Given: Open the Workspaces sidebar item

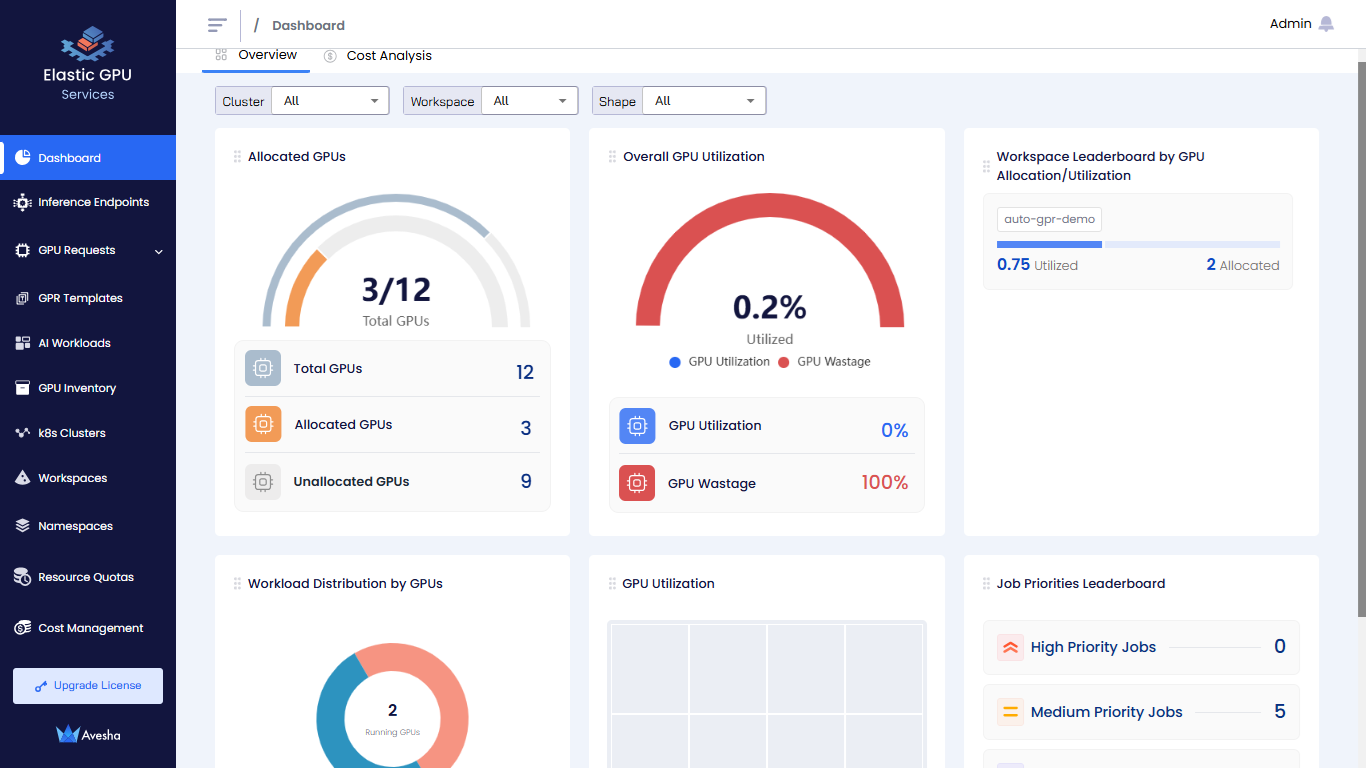Looking at the screenshot, I should (x=88, y=478).
